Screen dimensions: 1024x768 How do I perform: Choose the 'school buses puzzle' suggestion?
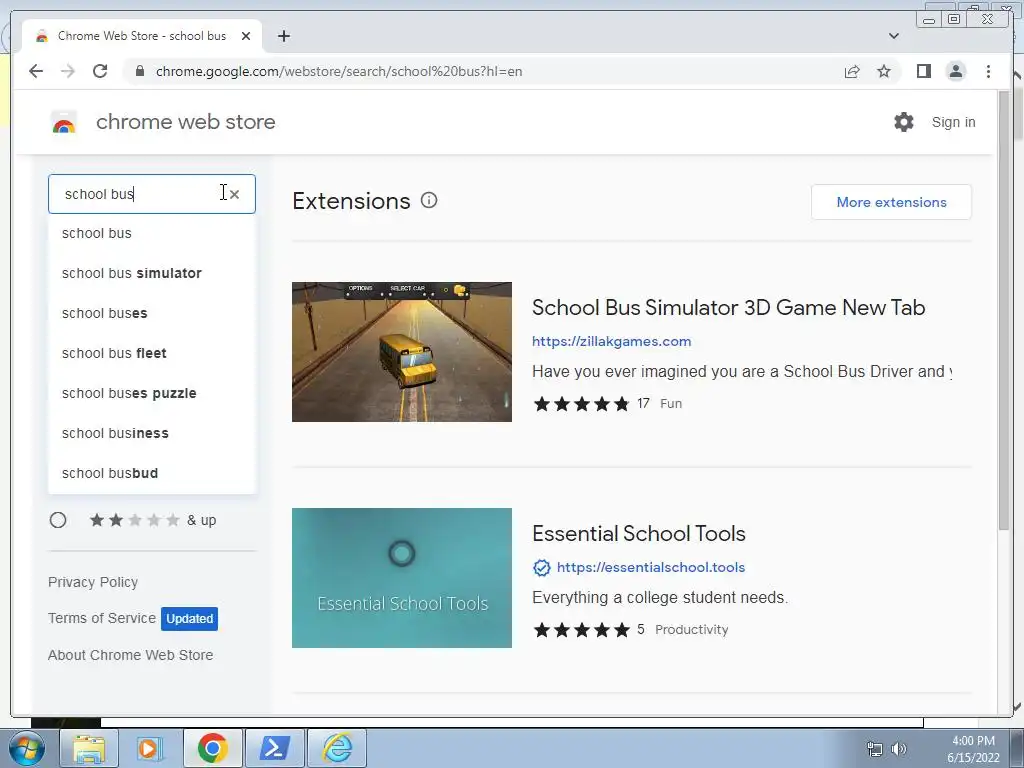coord(152,393)
